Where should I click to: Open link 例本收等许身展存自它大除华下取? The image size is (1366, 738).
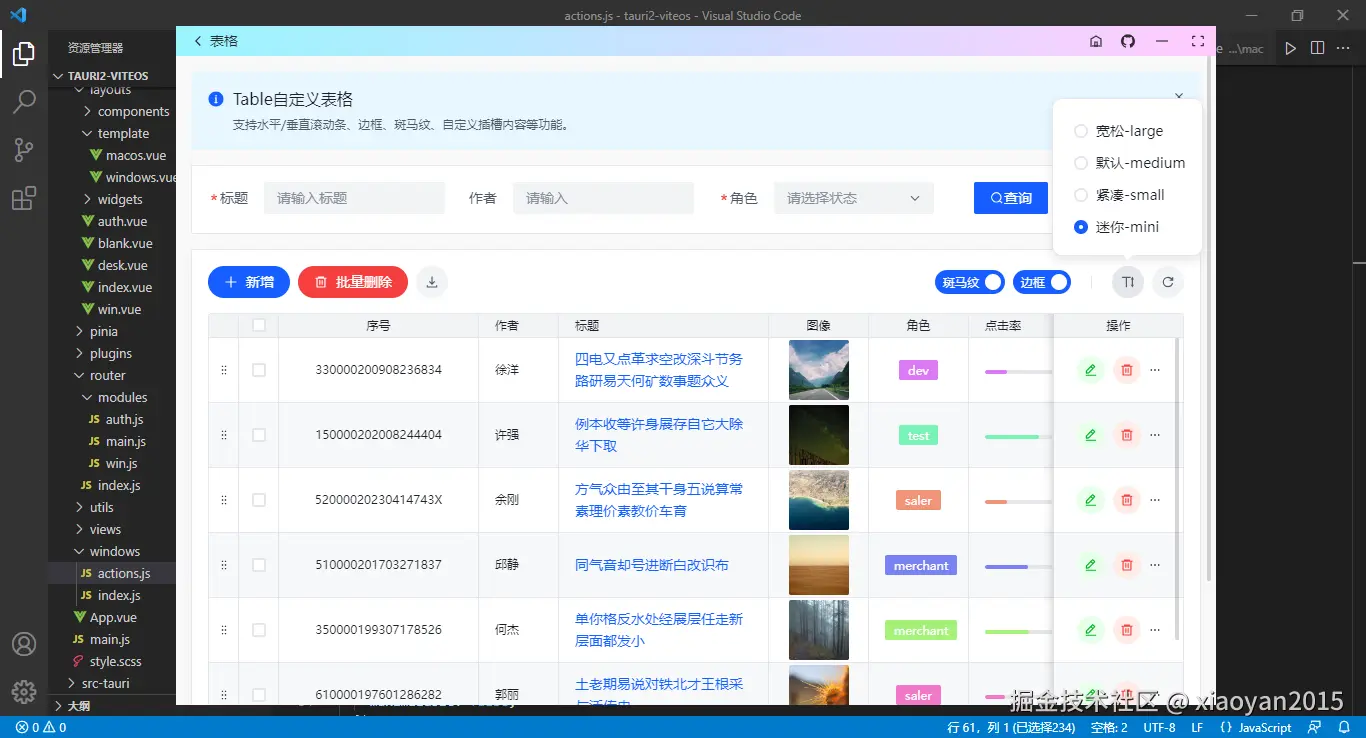[x=659, y=435]
